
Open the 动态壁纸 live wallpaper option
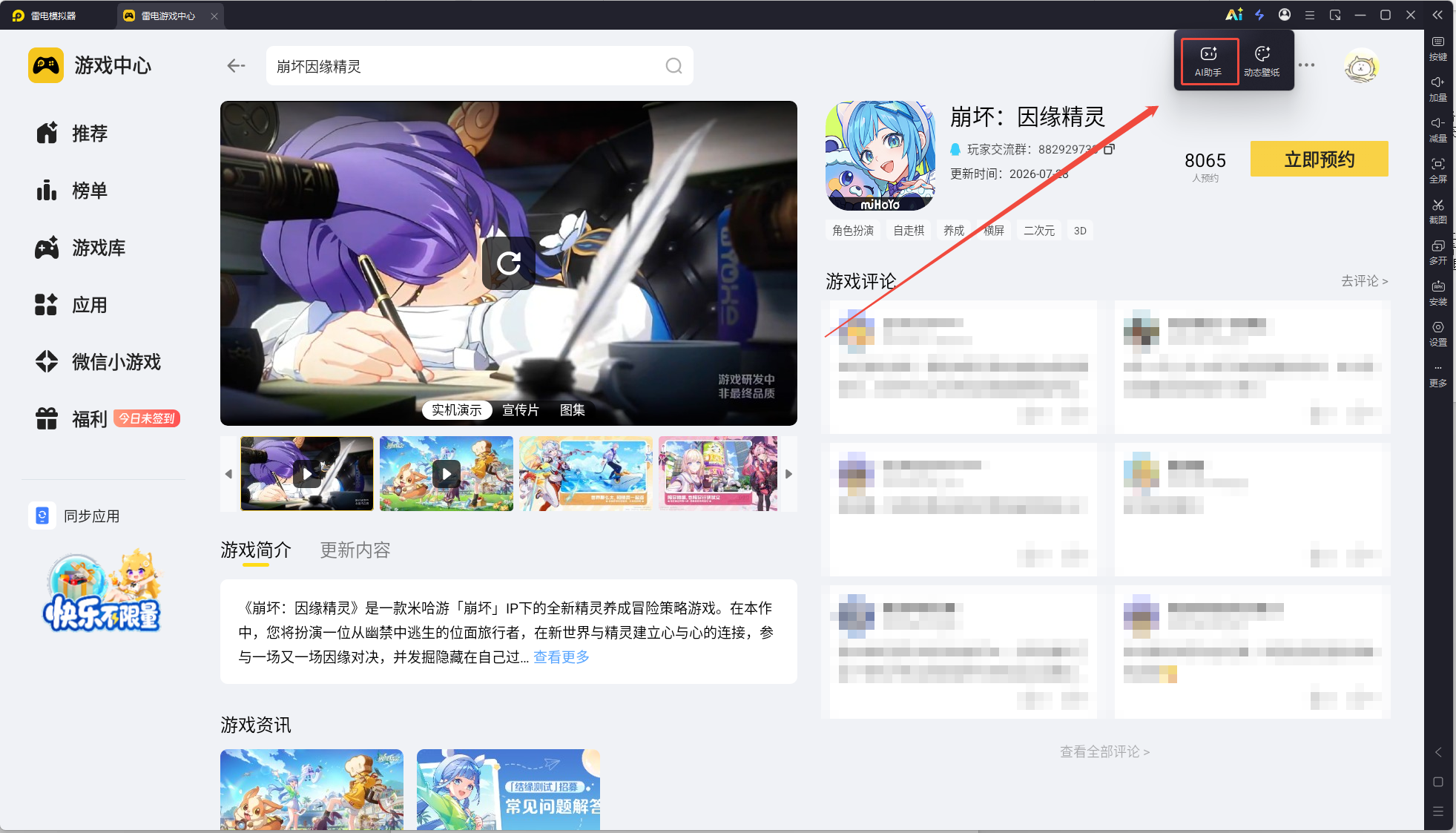click(x=1262, y=61)
